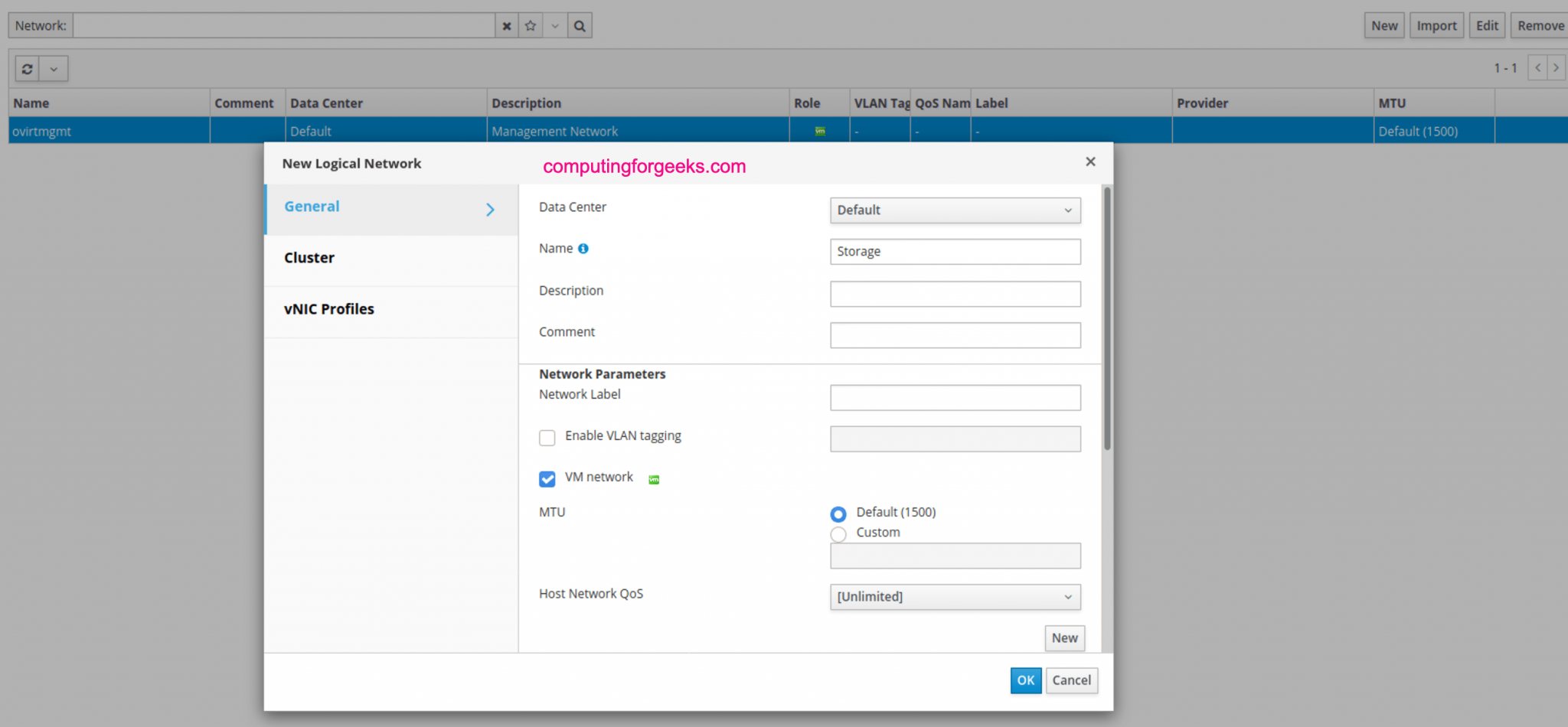1568x727 pixels.
Task: Enable VLAN tagging
Action: [x=547, y=438]
